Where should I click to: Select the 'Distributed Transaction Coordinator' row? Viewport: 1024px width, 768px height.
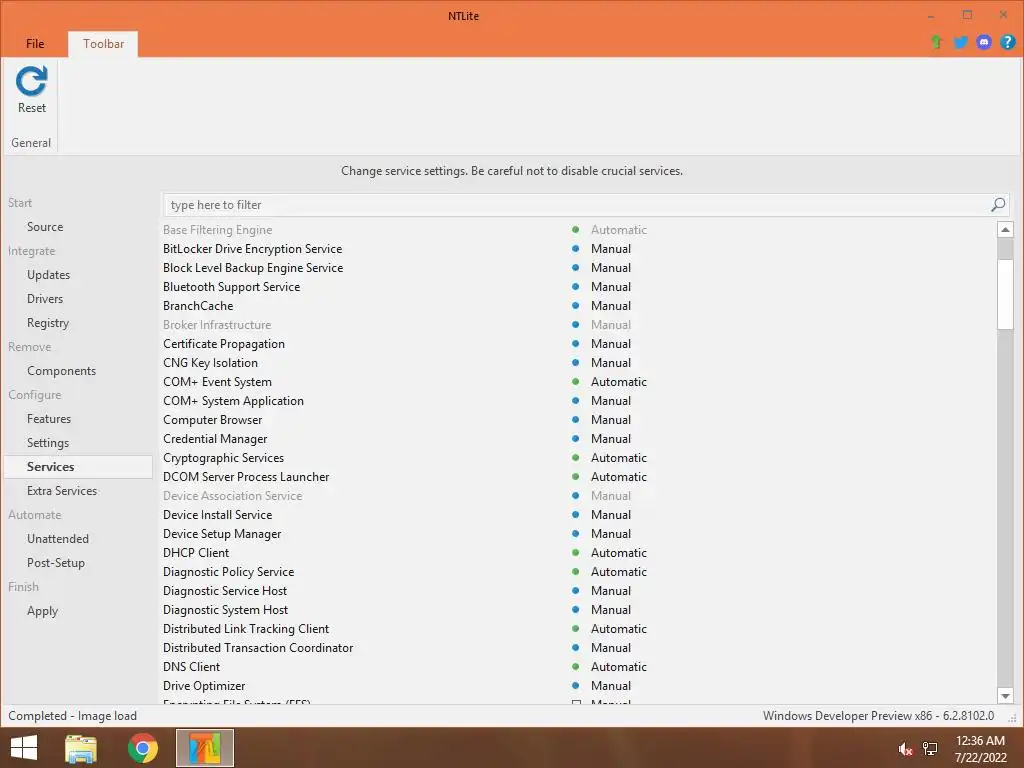pos(578,648)
